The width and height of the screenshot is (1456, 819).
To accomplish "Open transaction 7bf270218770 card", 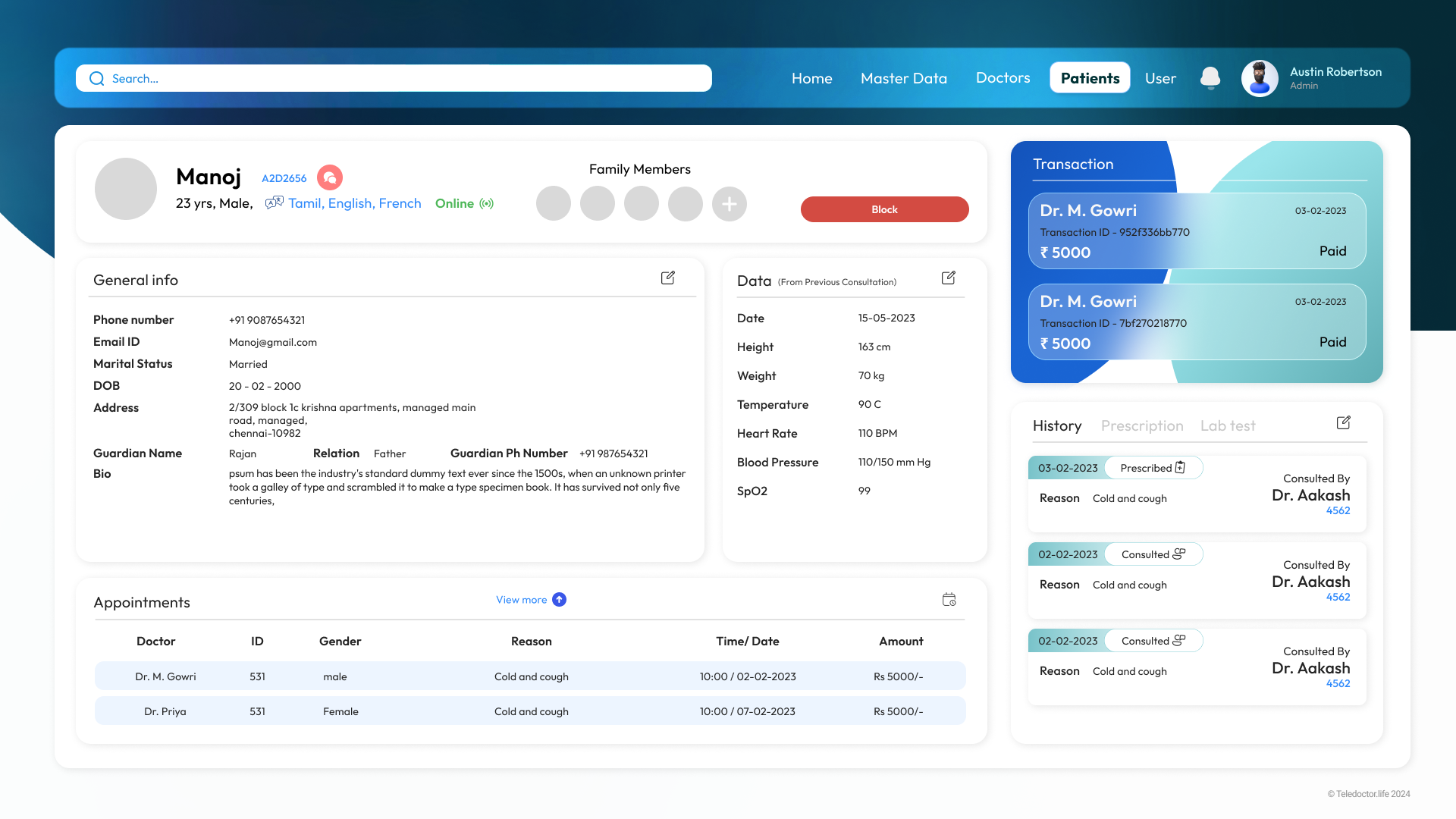I will click(1197, 322).
